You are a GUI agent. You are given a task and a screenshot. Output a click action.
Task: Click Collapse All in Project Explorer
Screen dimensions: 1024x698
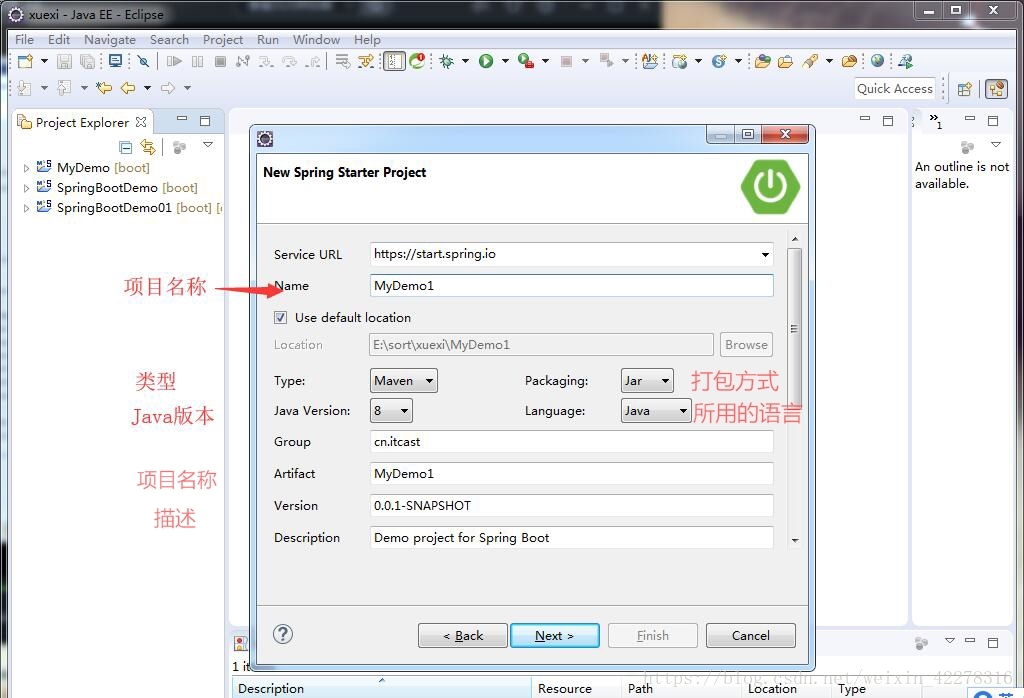pyautogui.click(x=125, y=147)
